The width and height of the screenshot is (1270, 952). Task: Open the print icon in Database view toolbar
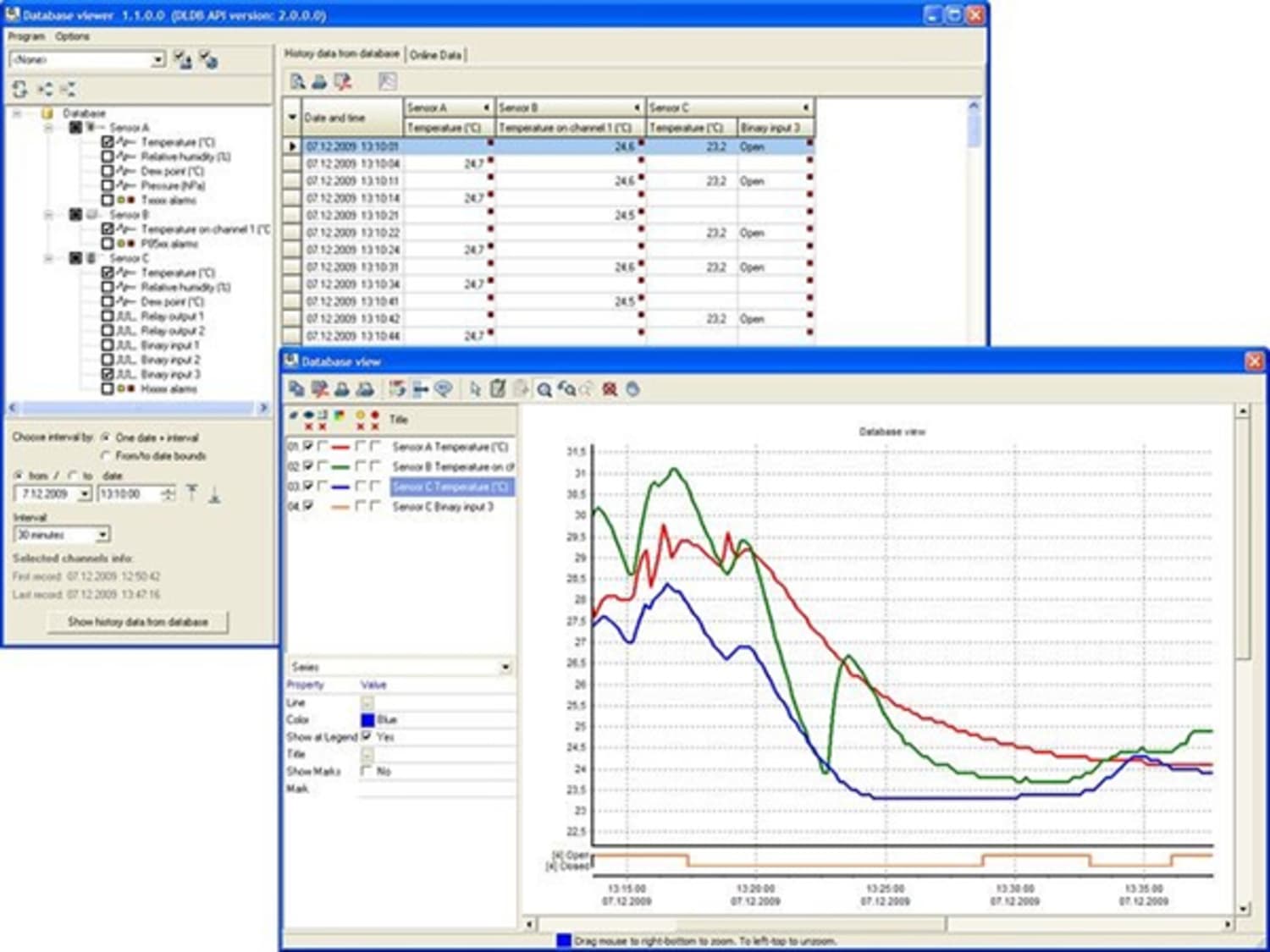[x=340, y=389]
